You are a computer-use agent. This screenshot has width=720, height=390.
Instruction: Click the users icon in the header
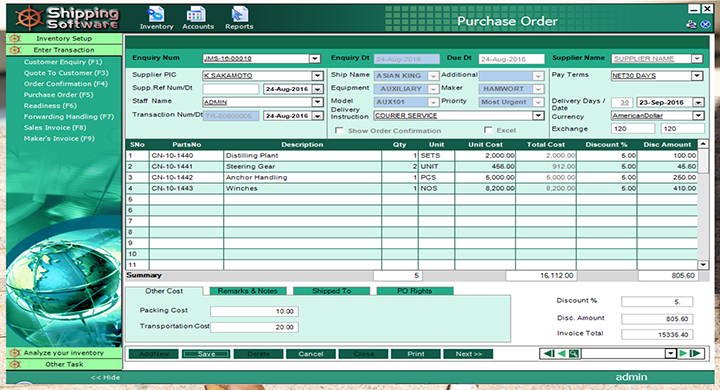(x=691, y=24)
